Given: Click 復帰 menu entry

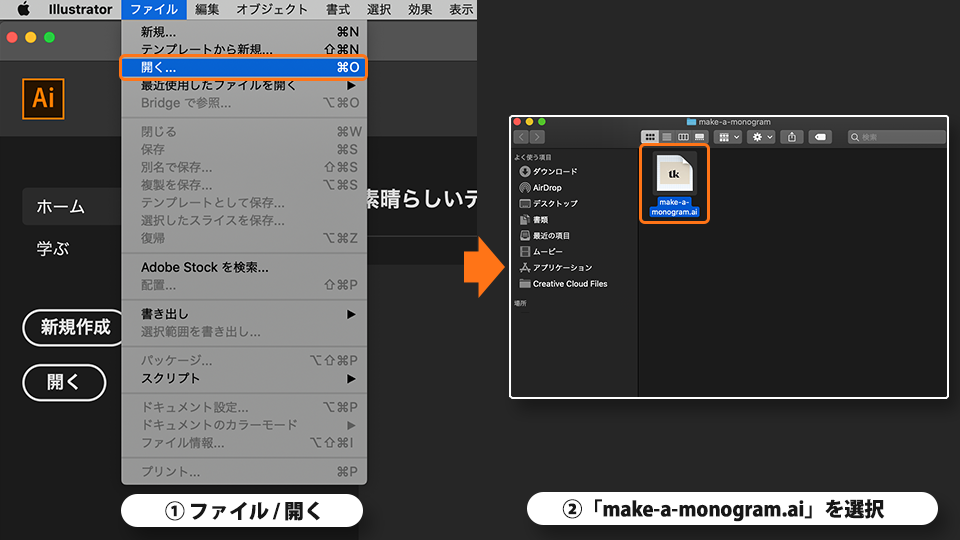Looking at the screenshot, I should pos(244,238).
